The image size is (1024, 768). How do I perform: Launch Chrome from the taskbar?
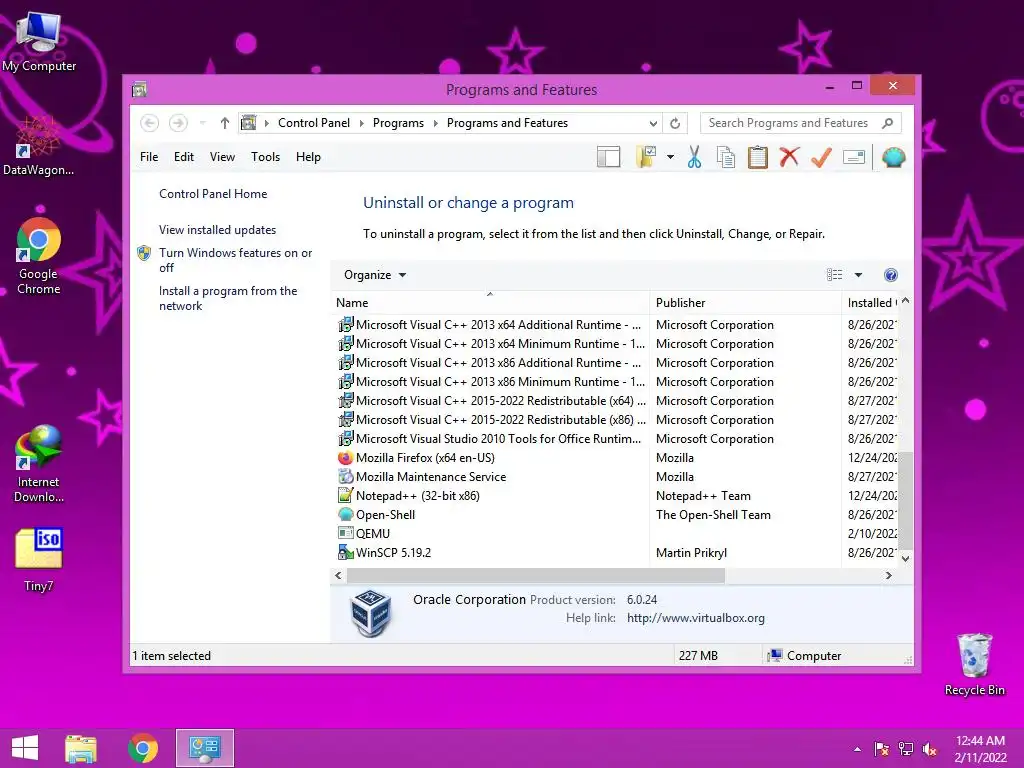tap(142, 748)
